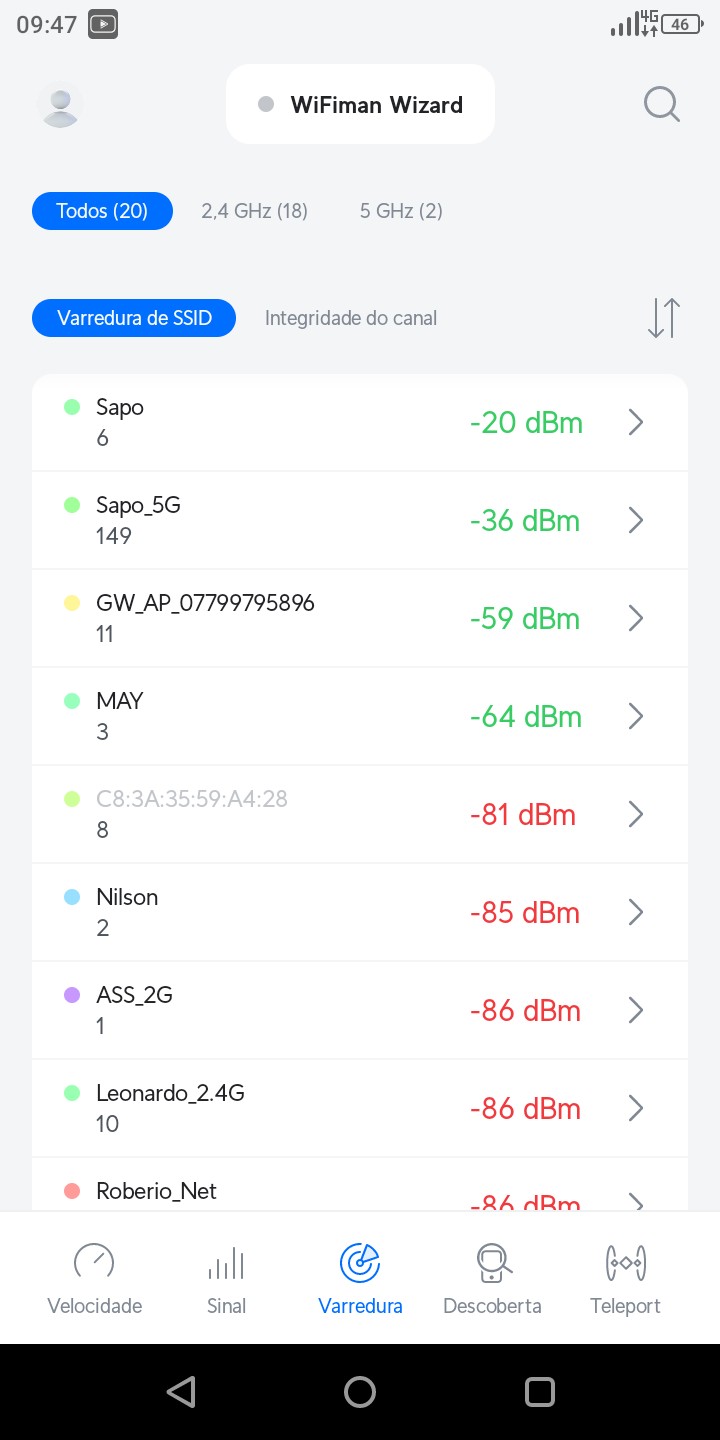
Task: Switch to Integridade do canal tab
Action: (351, 318)
